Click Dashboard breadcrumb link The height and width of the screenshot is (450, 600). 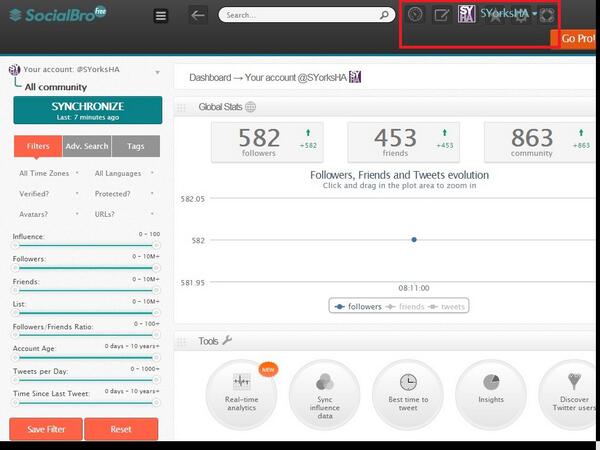tap(210, 78)
